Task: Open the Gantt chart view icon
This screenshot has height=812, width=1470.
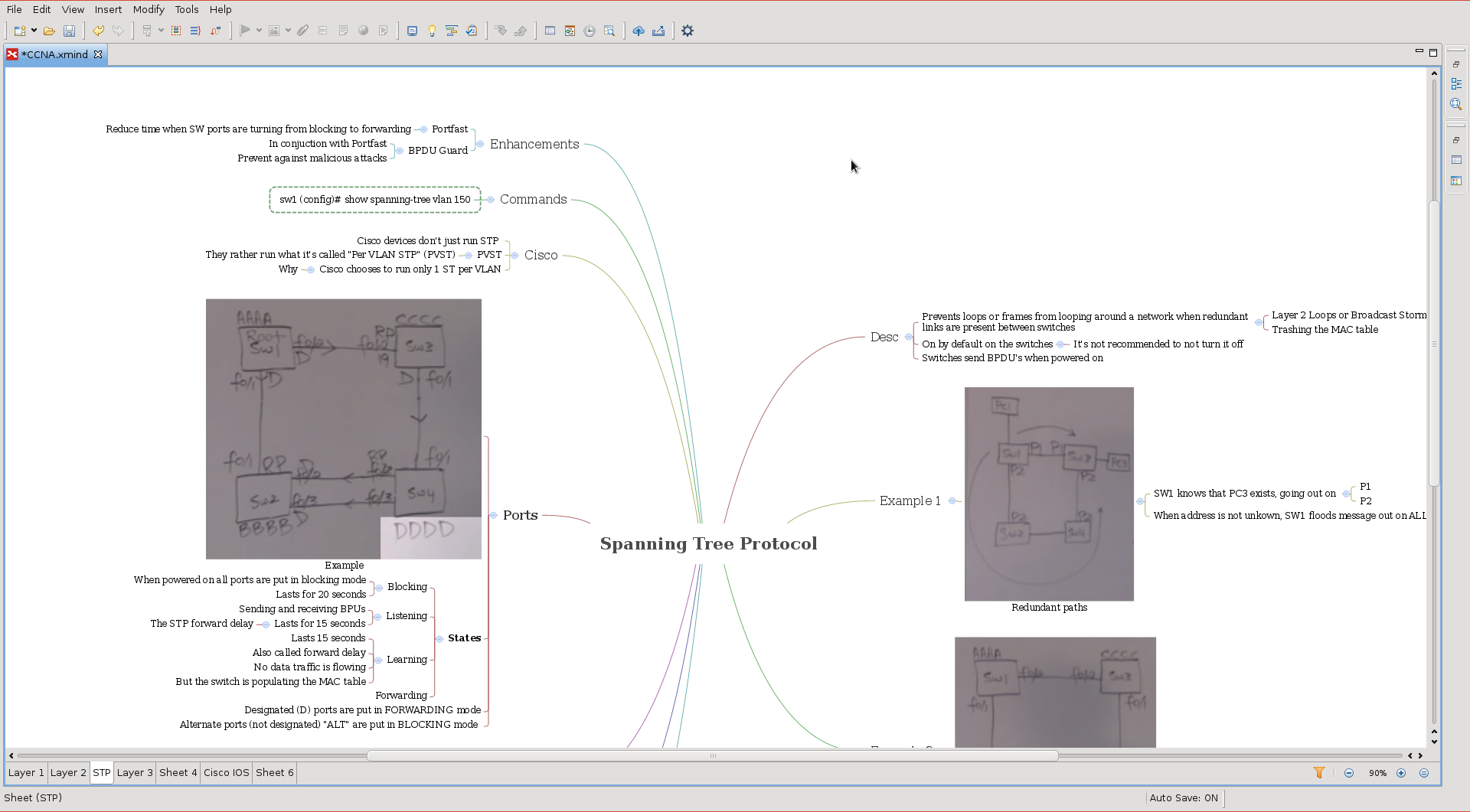Action: (x=452, y=31)
